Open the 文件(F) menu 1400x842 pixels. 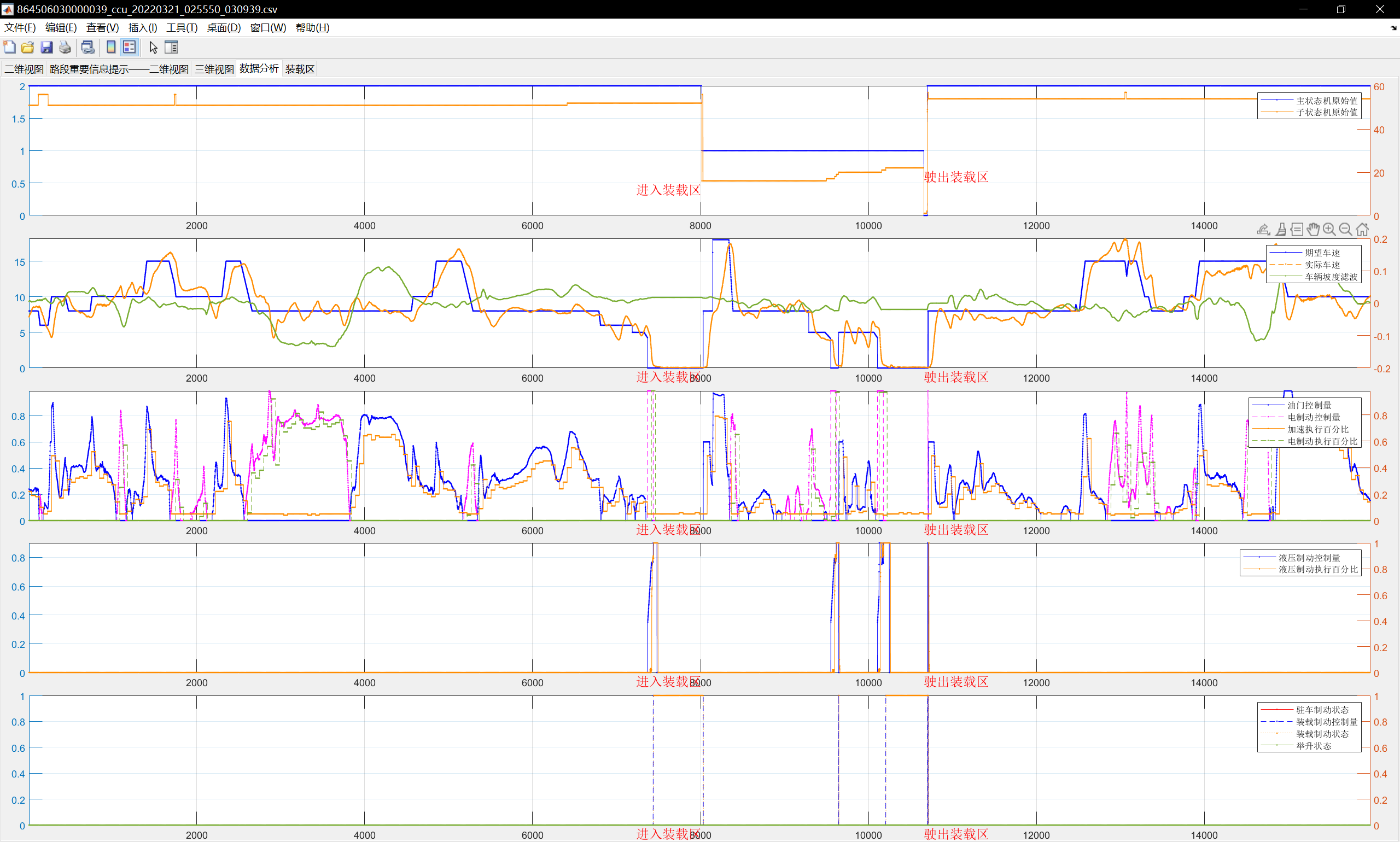click(20, 28)
